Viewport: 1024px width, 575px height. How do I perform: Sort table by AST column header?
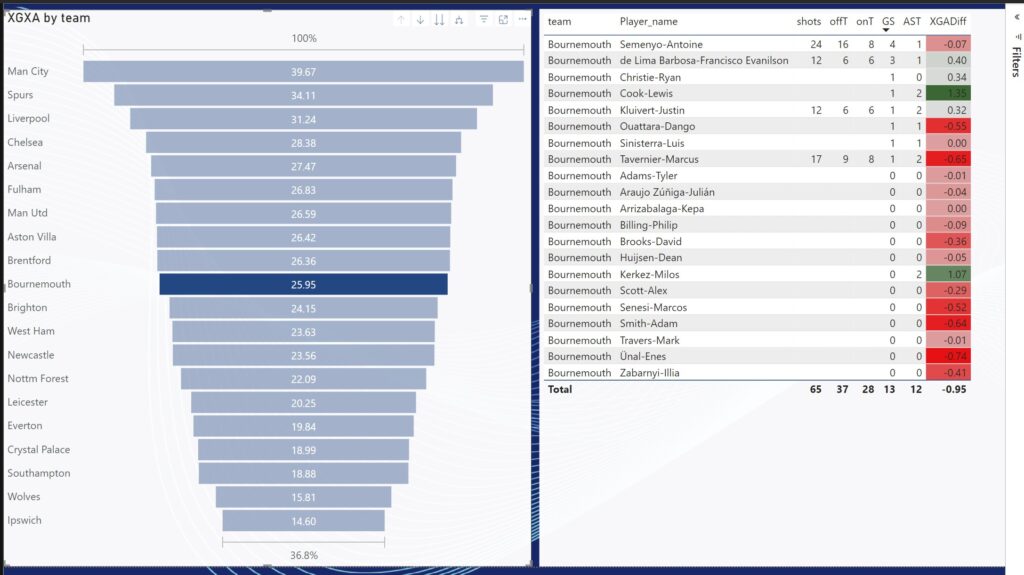point(912,22)
